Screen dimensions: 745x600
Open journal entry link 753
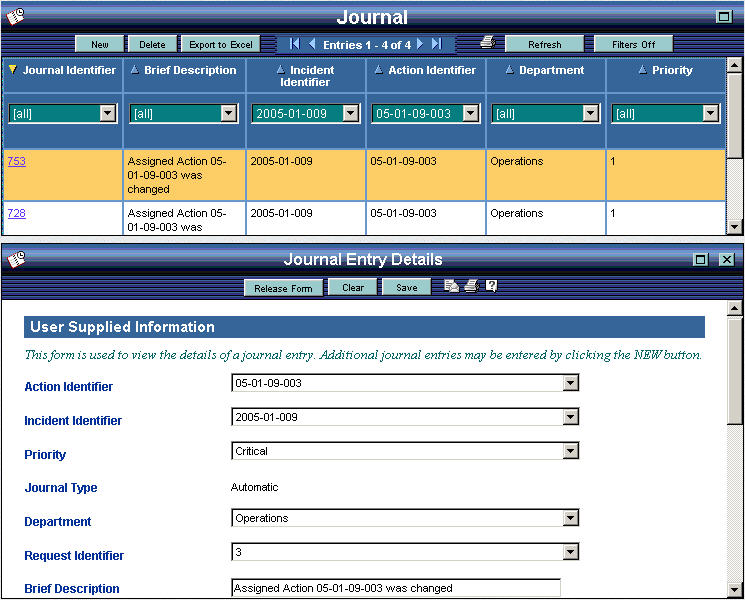click(16, 161)
